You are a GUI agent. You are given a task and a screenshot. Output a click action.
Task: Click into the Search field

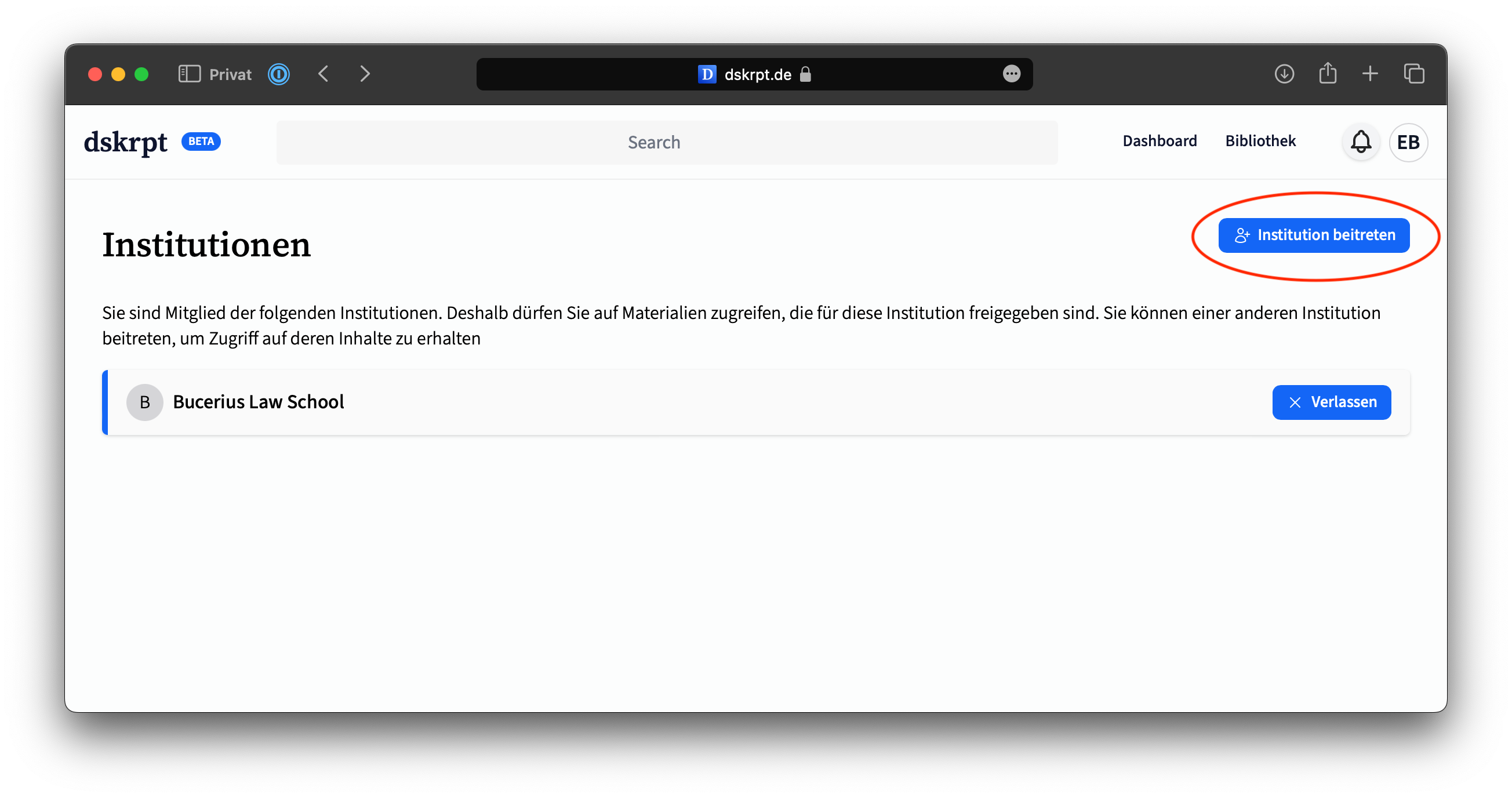coord(666,143)
